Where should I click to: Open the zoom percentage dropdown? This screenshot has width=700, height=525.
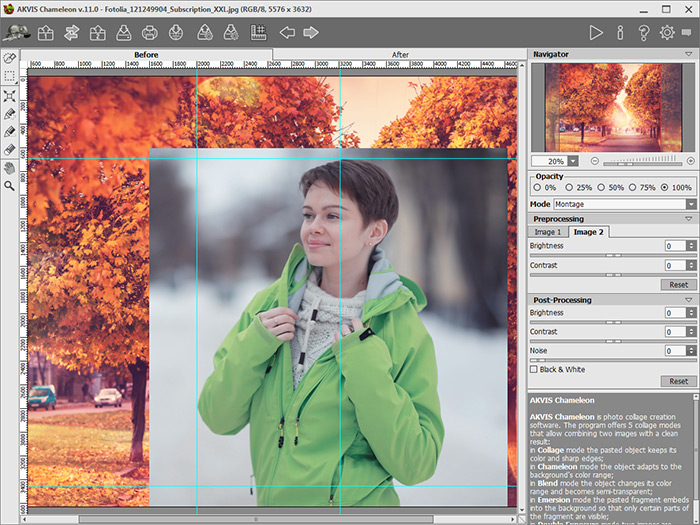[573, 161]
